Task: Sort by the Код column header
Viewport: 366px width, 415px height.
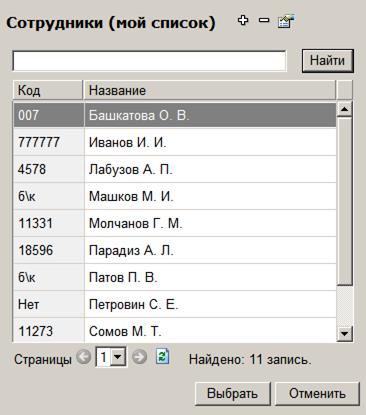Action: pos(48,90)
